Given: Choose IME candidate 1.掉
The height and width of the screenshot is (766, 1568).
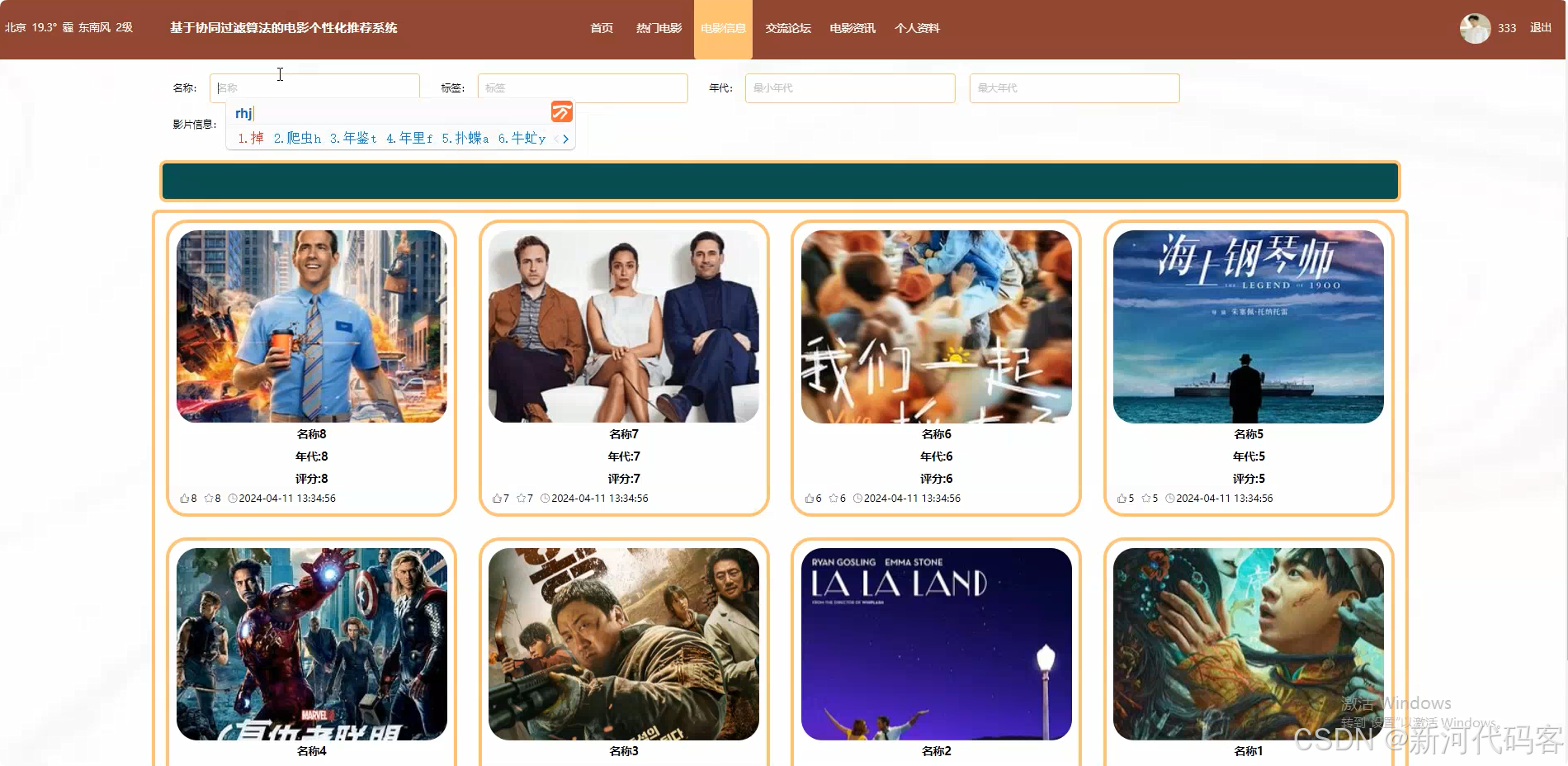Looking at the screenshot, I should tap(251, 139).
